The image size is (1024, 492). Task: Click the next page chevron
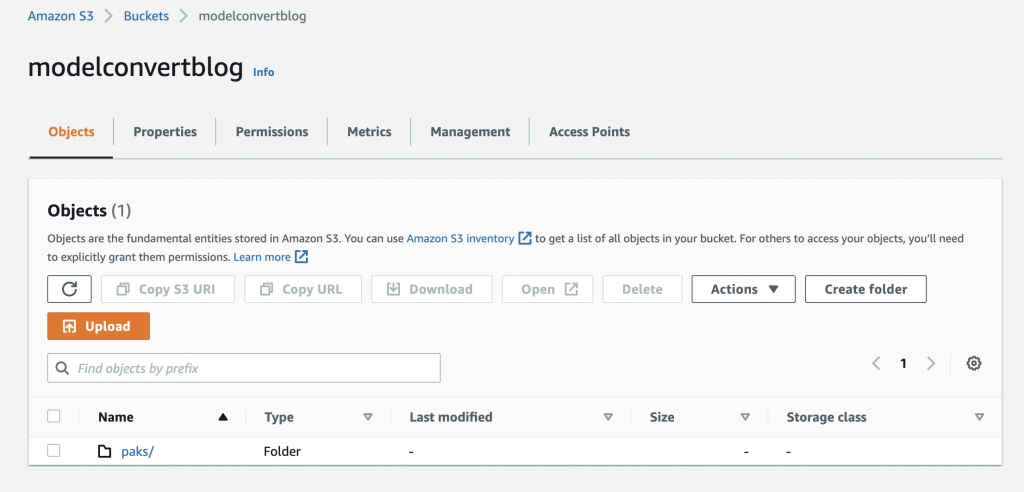click(931, 364)
